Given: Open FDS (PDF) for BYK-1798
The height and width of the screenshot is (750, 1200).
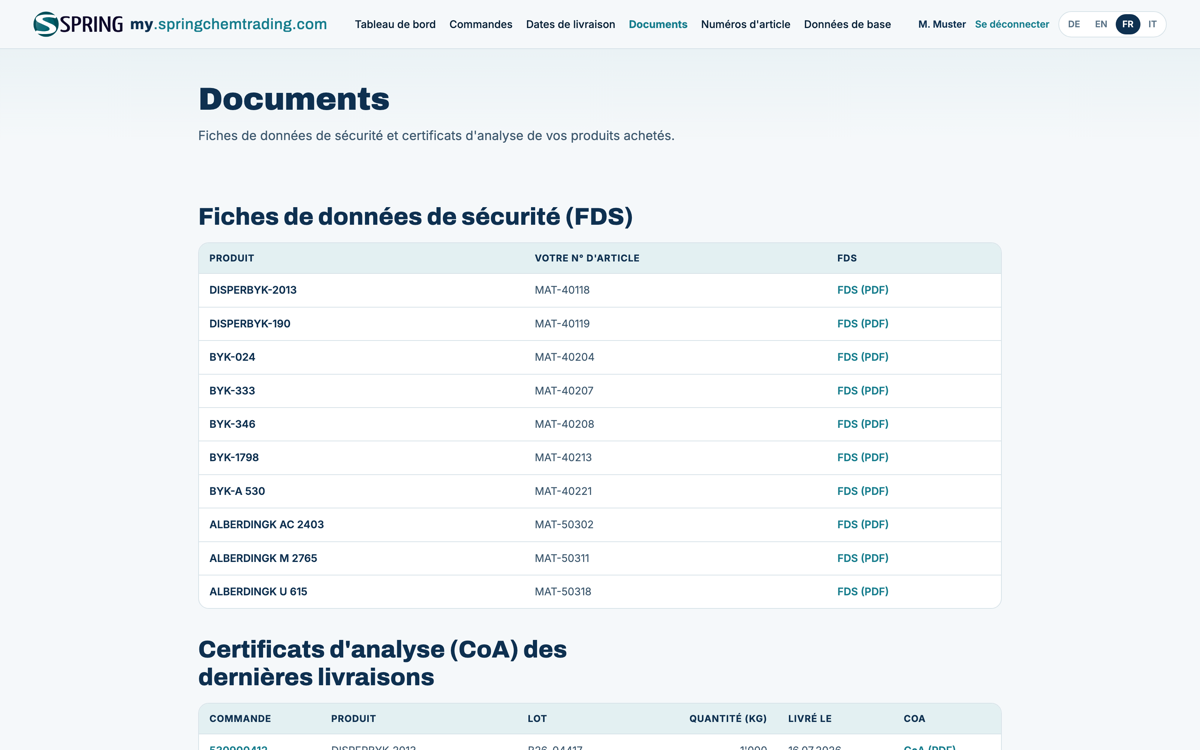Looking at the screenshot, I should (x=863, y=457).
